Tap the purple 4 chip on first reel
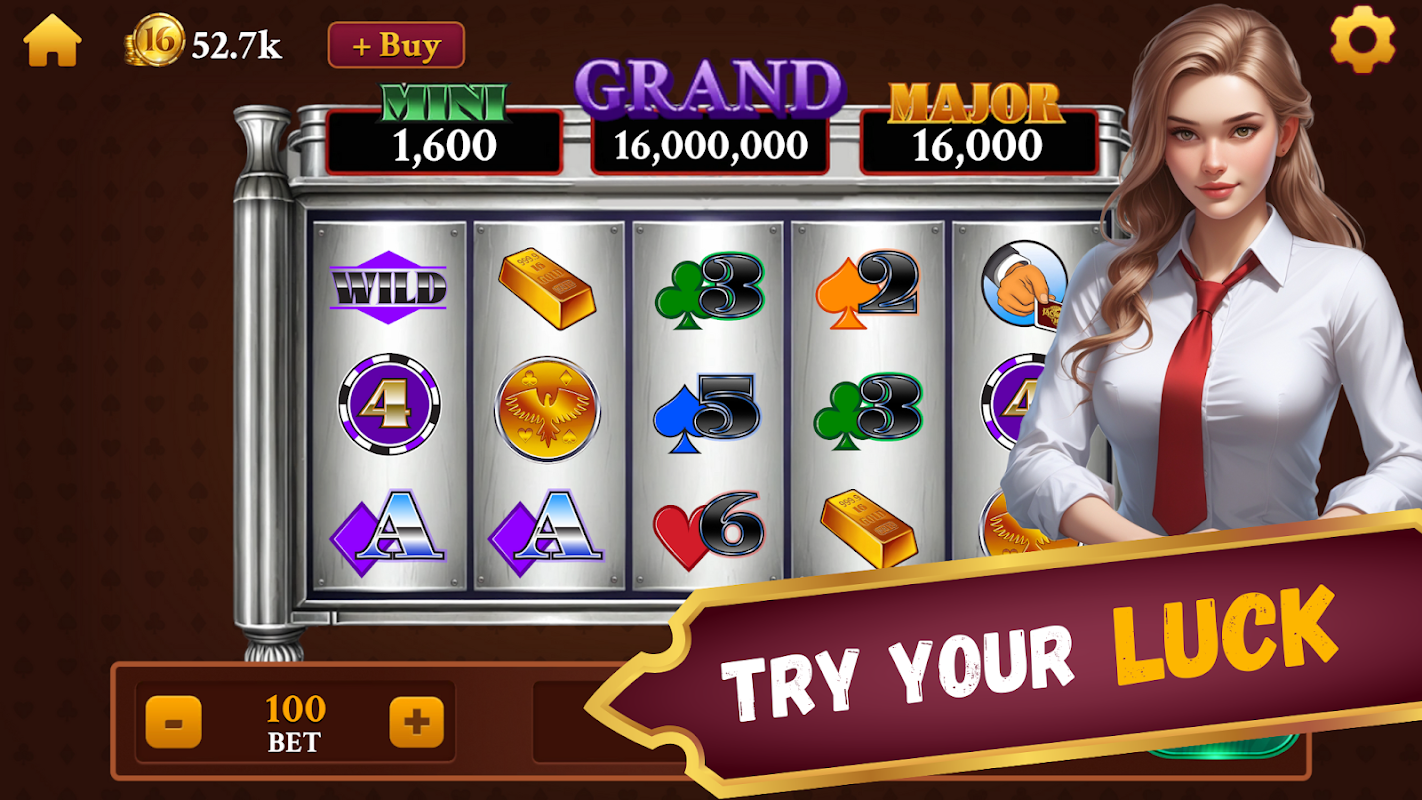This screenshot has height=800, width=1422. tap(389, 404)
